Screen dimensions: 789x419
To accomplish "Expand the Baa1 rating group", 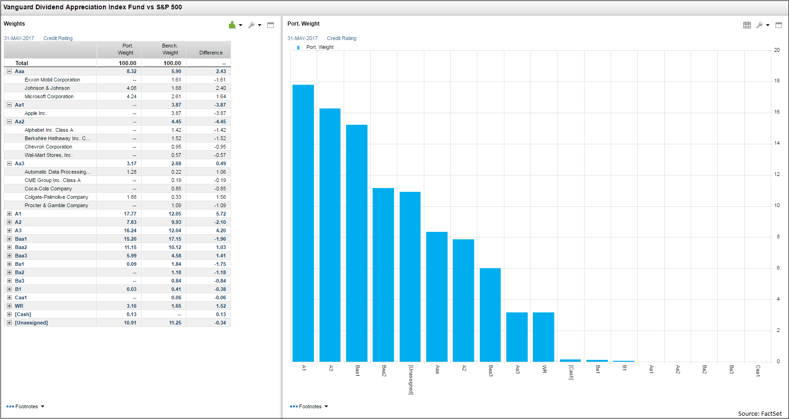I will 9,238.
